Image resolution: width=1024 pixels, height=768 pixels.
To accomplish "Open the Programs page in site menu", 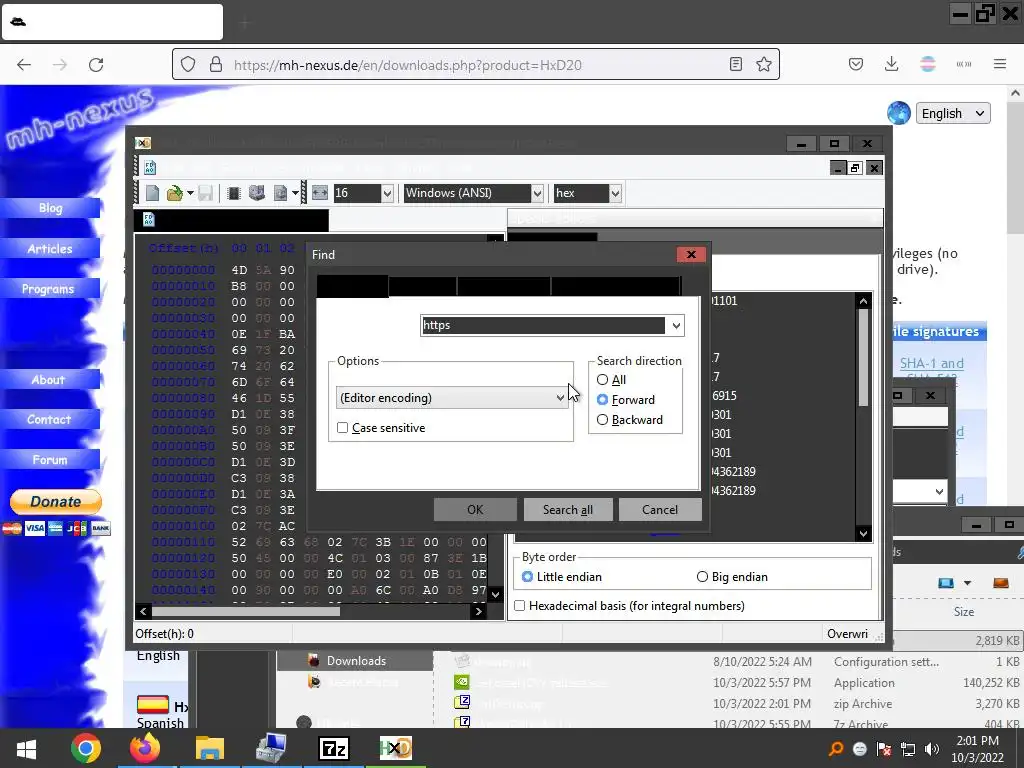I will tap(48, 289).
